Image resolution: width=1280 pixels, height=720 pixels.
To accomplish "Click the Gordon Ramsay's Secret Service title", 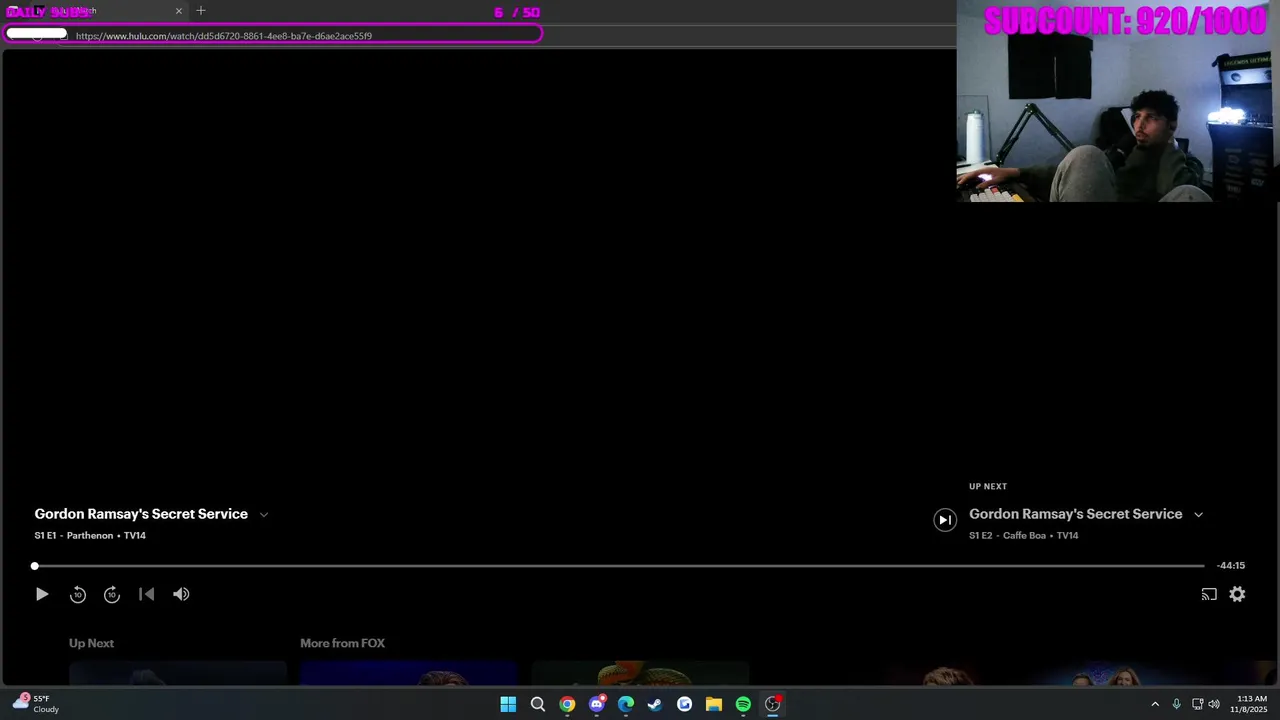I will tap(141, 514).
